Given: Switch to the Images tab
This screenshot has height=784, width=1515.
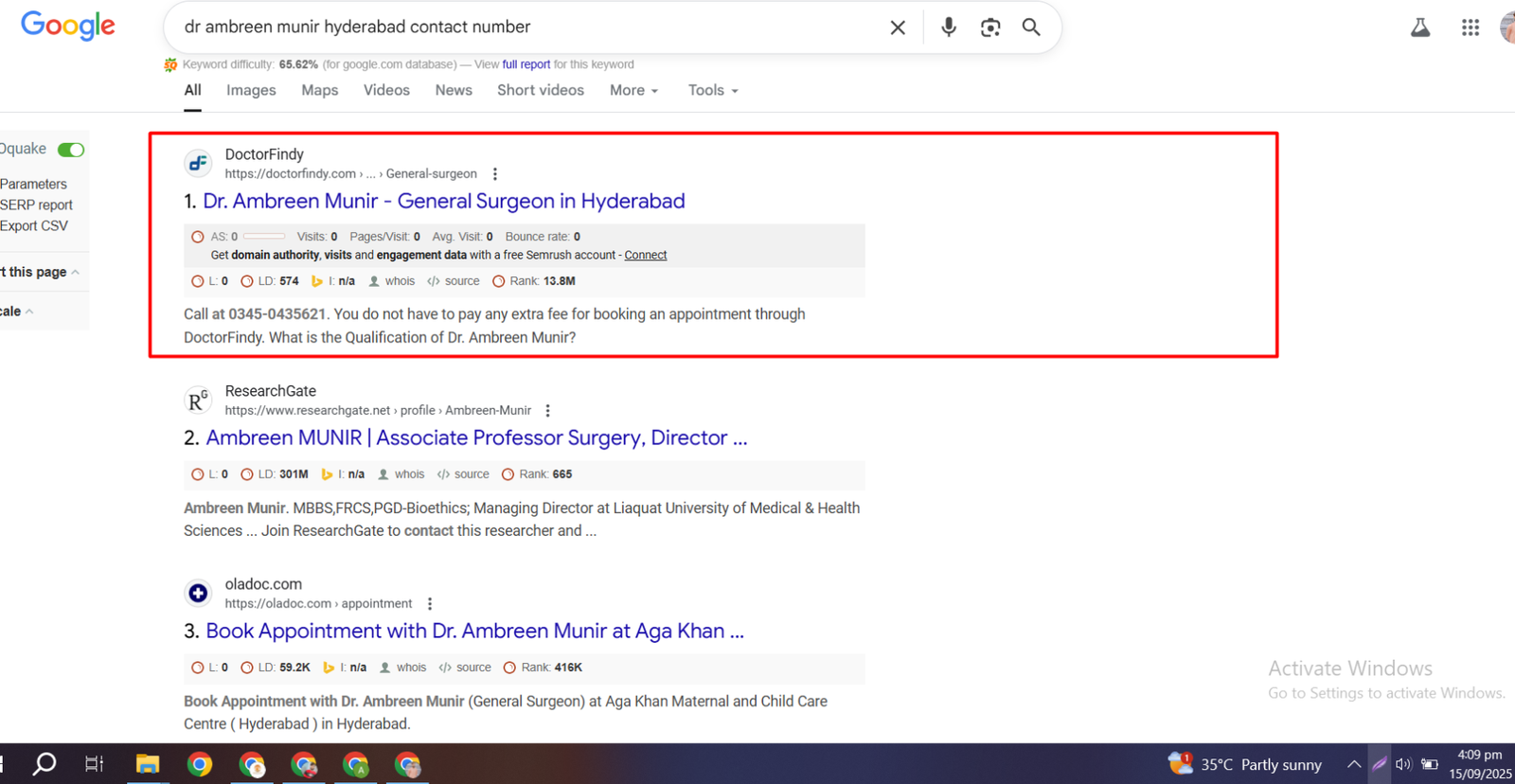Looking at the screenshot, I should click(251, 90).
